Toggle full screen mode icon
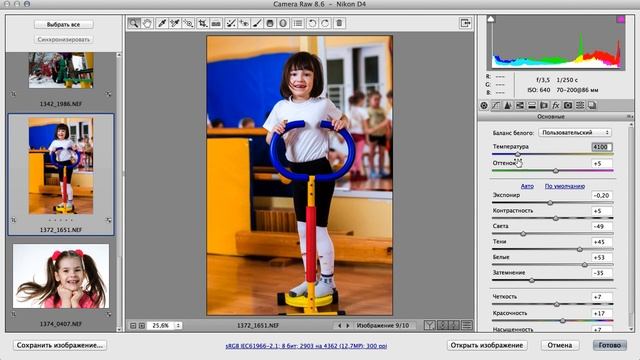 pos(465,23)
